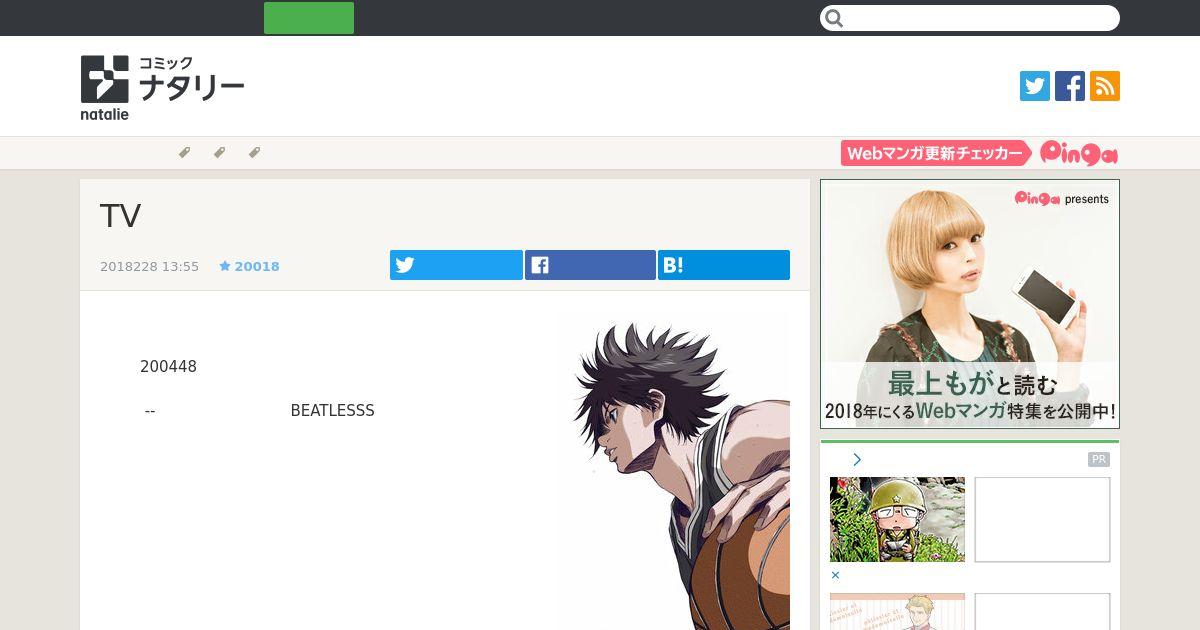The width and height of the screenshot is (1200, 630).
Task: Click the first tag icon in nav bar
Action: click(184, 153)
